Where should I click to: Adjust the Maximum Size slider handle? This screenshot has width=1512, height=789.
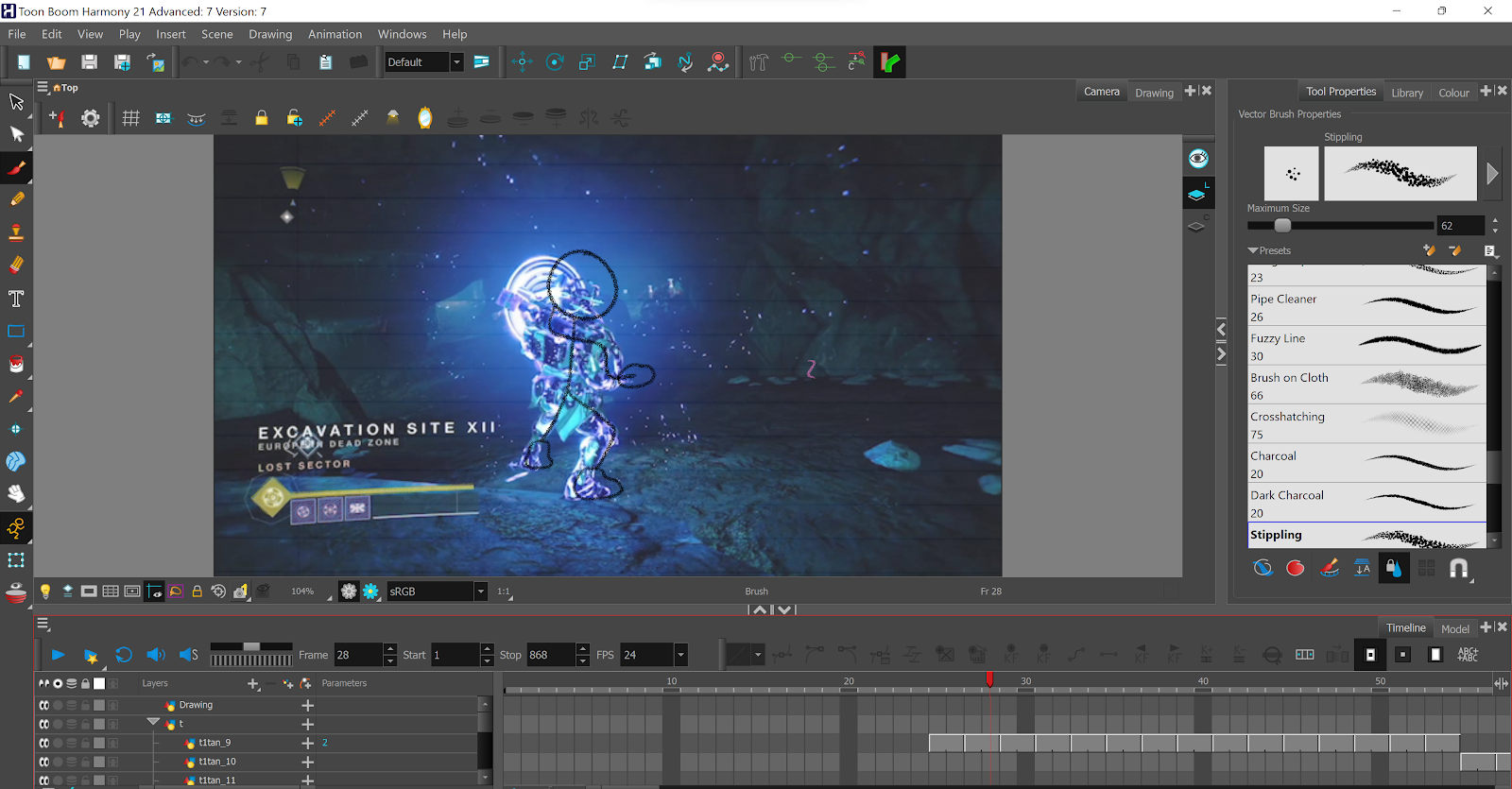pyautogui.click(x=1282, y=226)
